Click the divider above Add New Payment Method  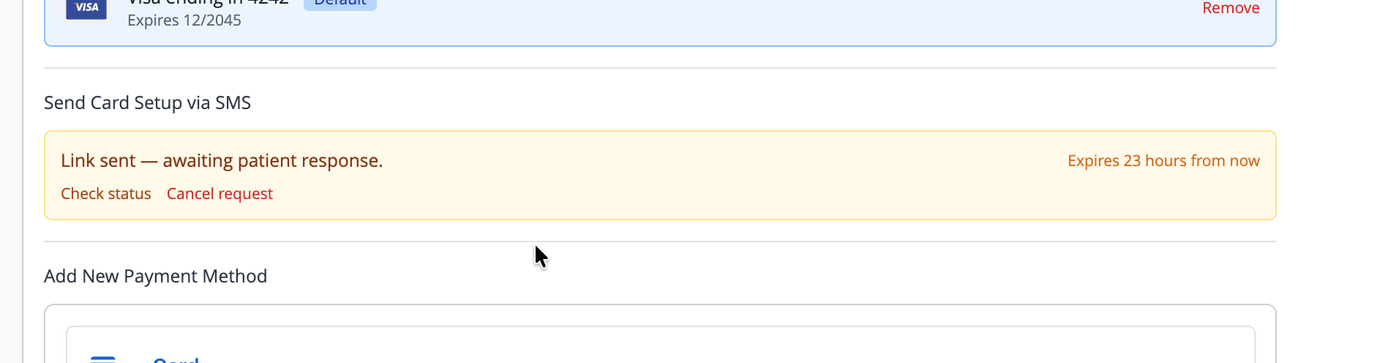(660, 241)
